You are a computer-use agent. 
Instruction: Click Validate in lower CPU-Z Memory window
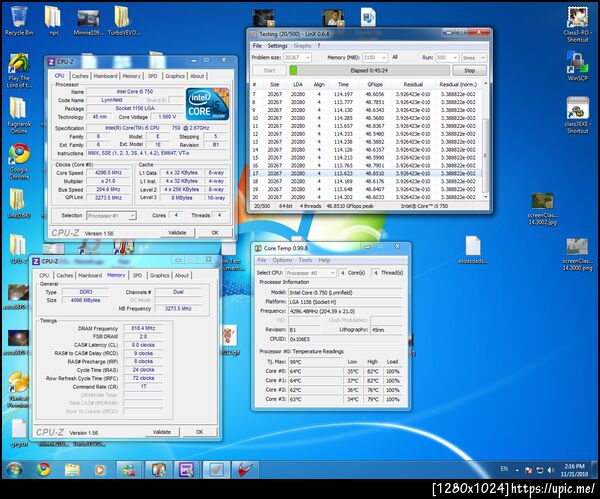[162, 432]
